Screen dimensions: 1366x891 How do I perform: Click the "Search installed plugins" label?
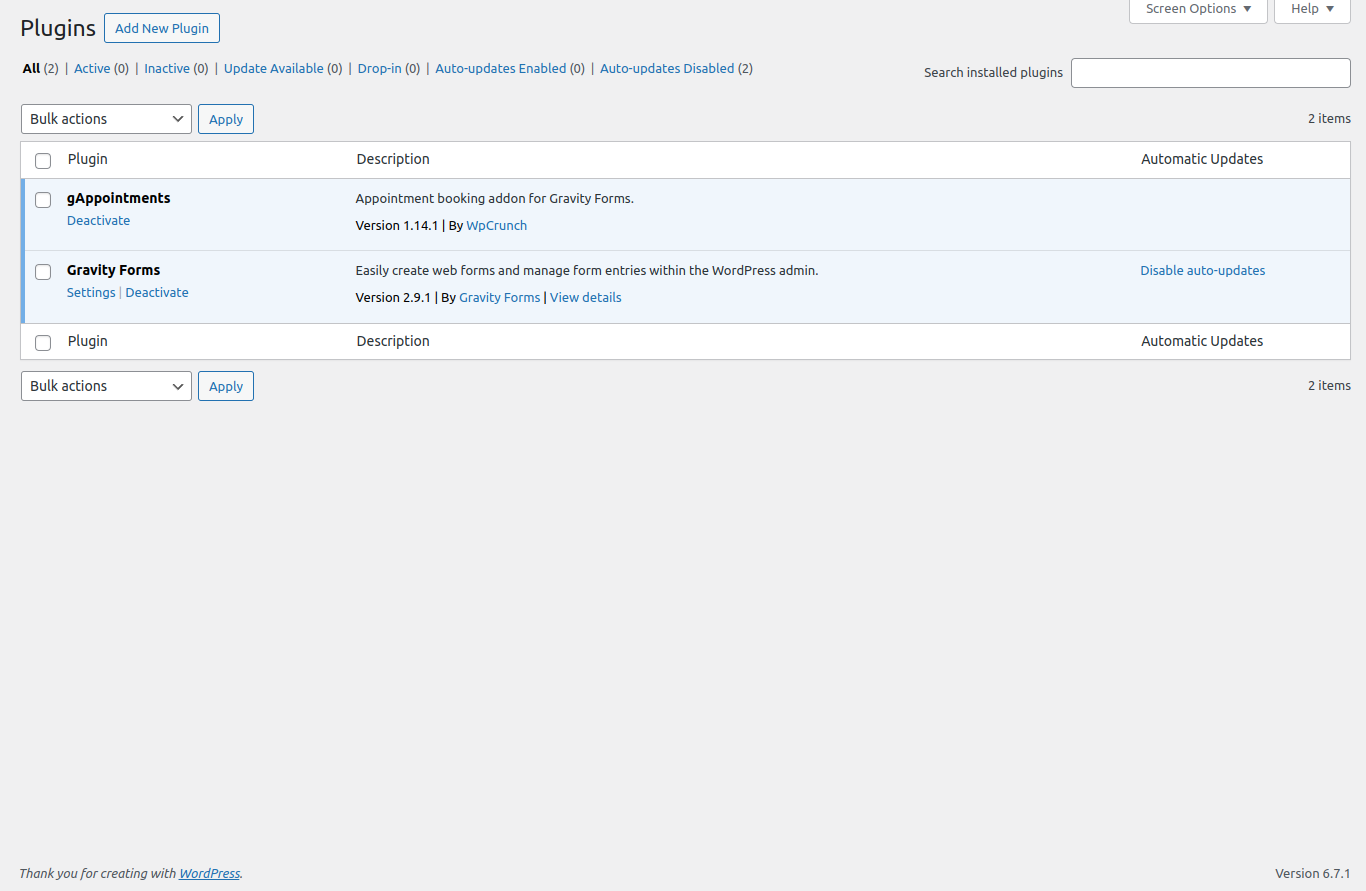coord(993,73)
